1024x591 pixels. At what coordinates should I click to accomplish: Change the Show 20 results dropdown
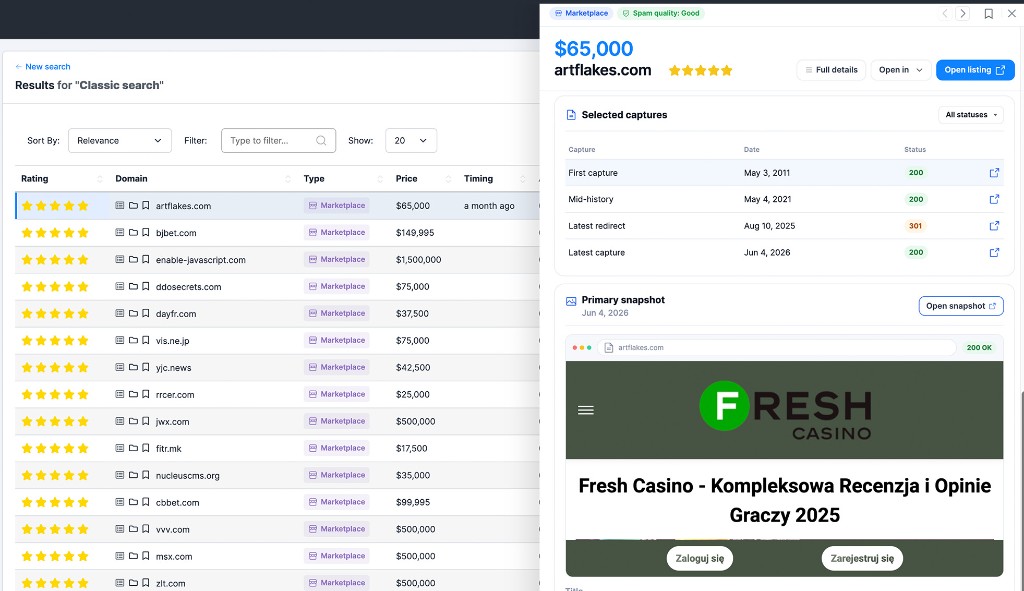[x=411, y=140]
